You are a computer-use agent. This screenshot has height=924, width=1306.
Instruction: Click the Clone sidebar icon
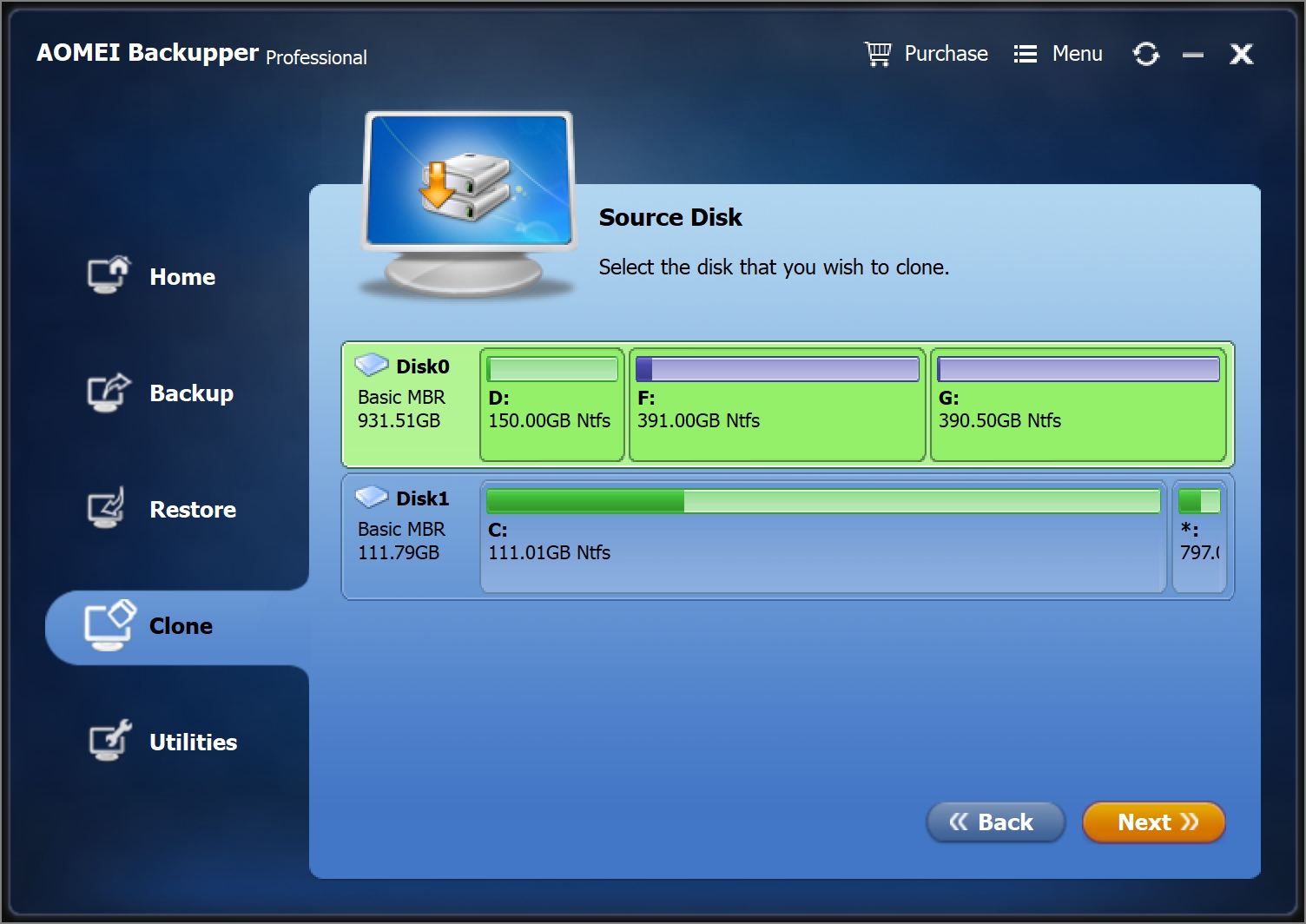(110, 625)
